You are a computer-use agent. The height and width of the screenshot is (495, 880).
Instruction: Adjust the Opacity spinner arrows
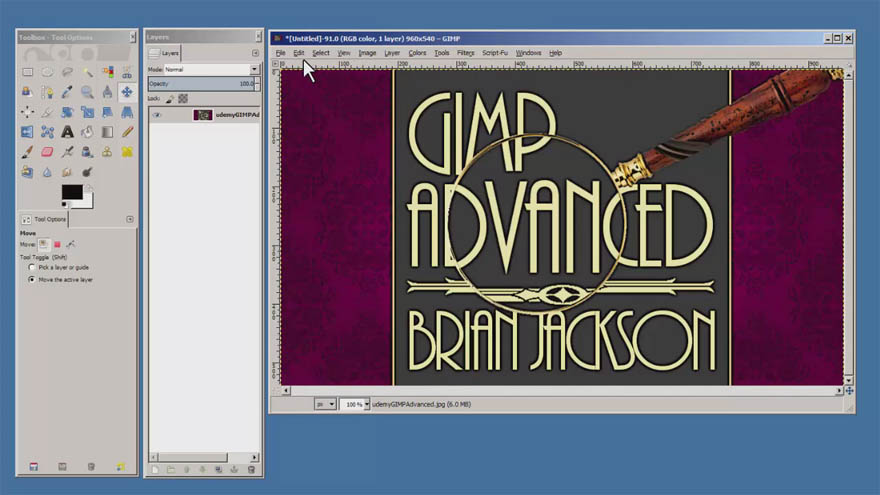(x=257, y=84)
